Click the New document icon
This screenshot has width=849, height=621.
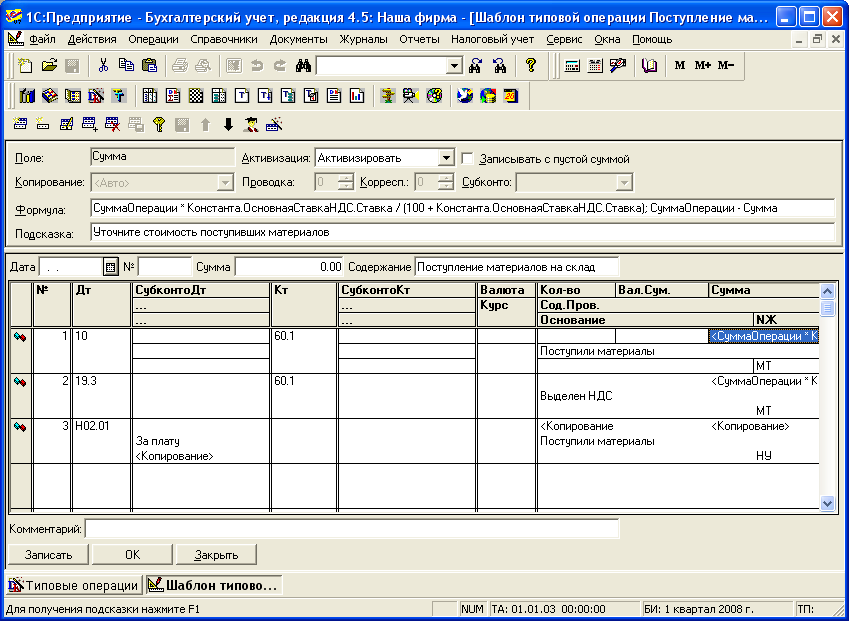pos(25,66)
